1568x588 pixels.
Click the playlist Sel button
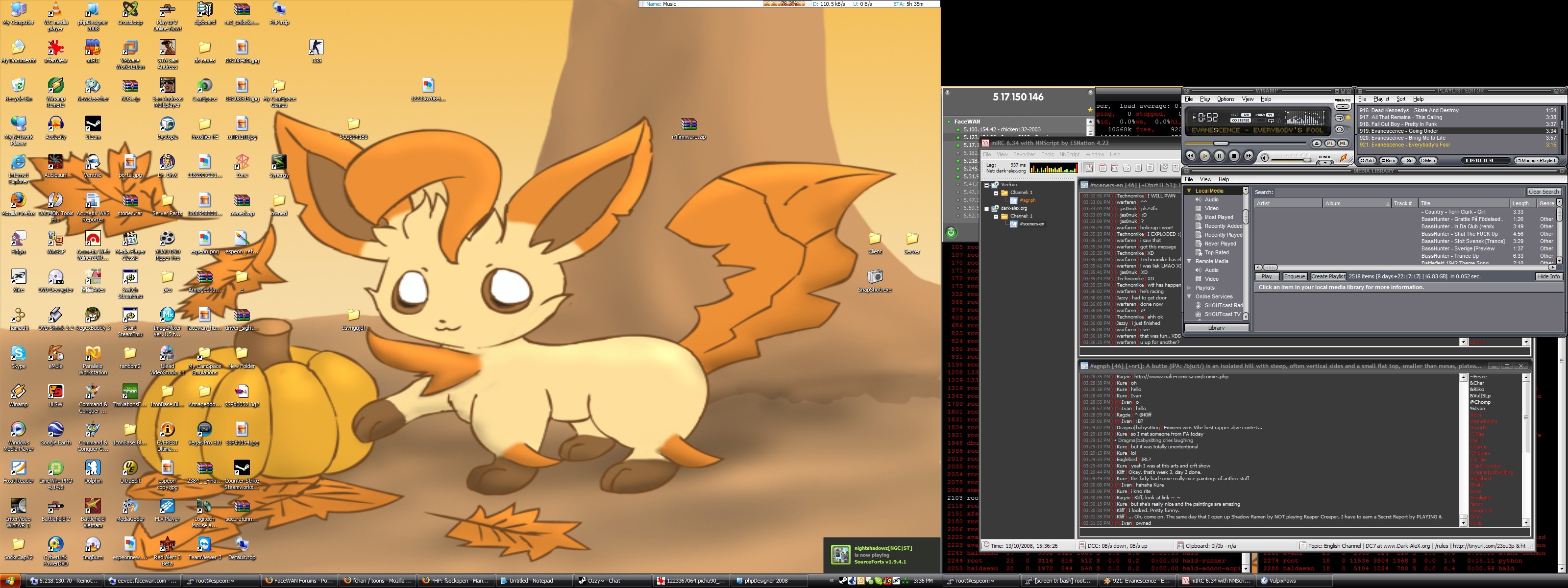(1409, 161)
